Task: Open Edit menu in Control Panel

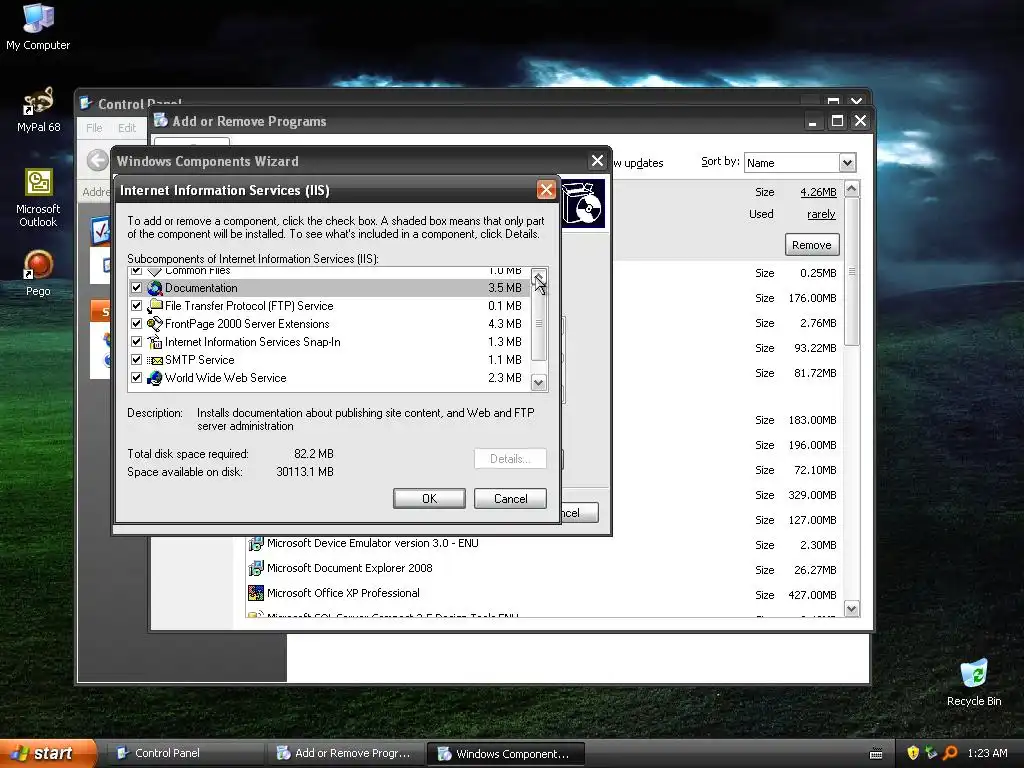Action: point(127,128)
